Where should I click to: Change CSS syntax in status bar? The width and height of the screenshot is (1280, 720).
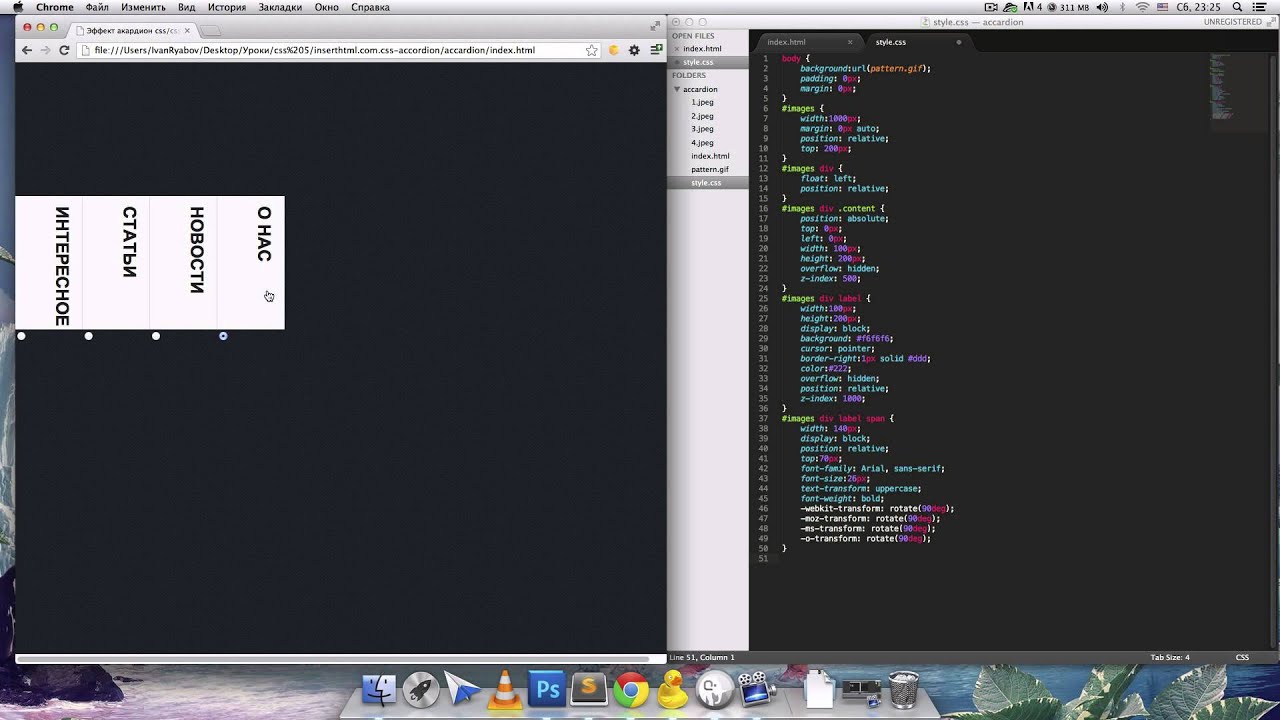(1242, 657)
